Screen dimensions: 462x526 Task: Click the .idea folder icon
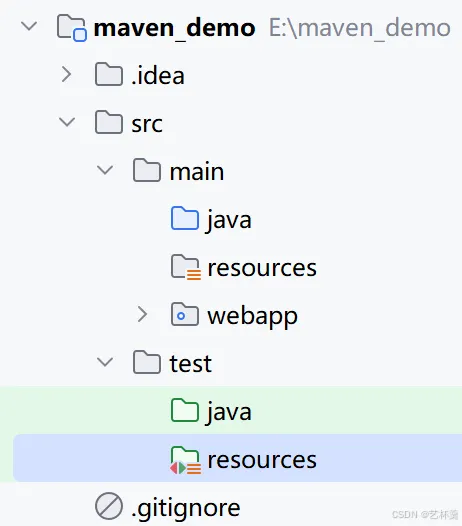coord(109,74)
